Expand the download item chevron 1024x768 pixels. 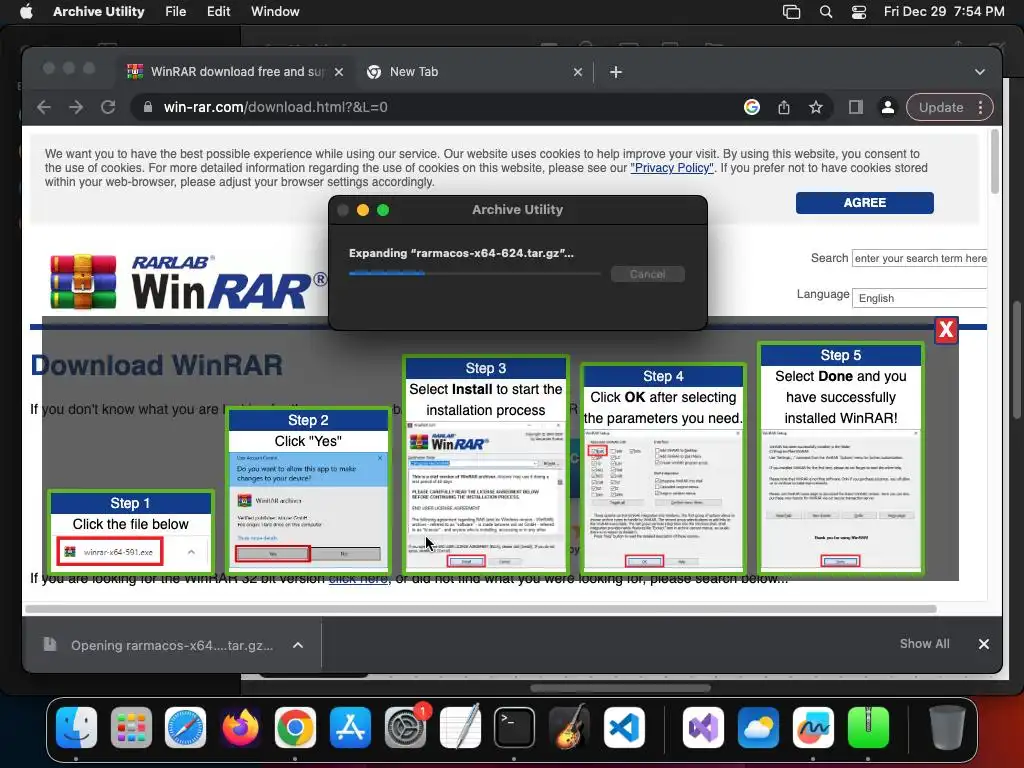tap(298, 645)
